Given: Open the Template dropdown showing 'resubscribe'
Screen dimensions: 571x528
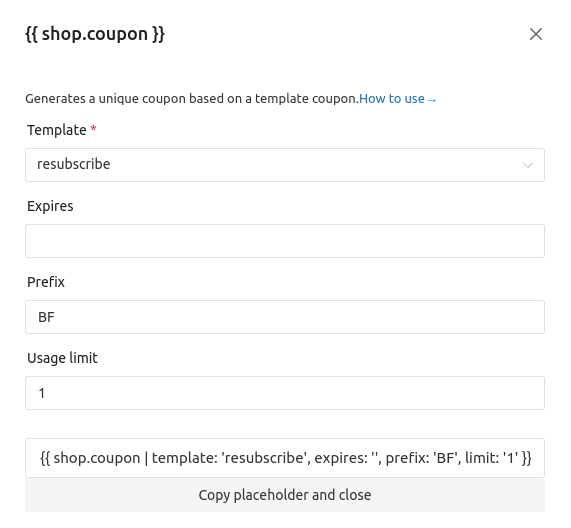Looking at the screenshot, I should coord(285,165).
